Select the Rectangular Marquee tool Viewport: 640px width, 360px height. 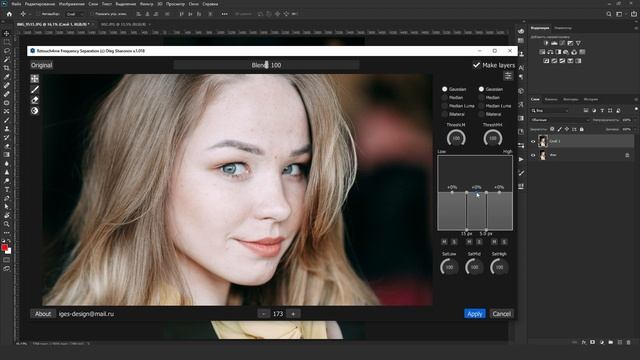[7, 42]
